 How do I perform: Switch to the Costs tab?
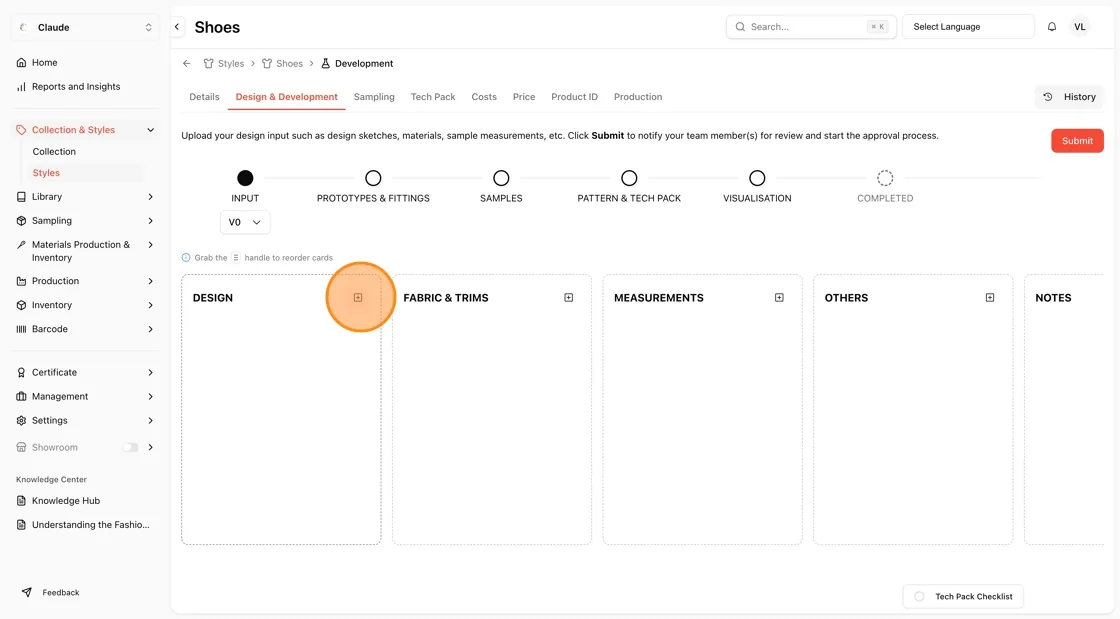pos(484,97)
